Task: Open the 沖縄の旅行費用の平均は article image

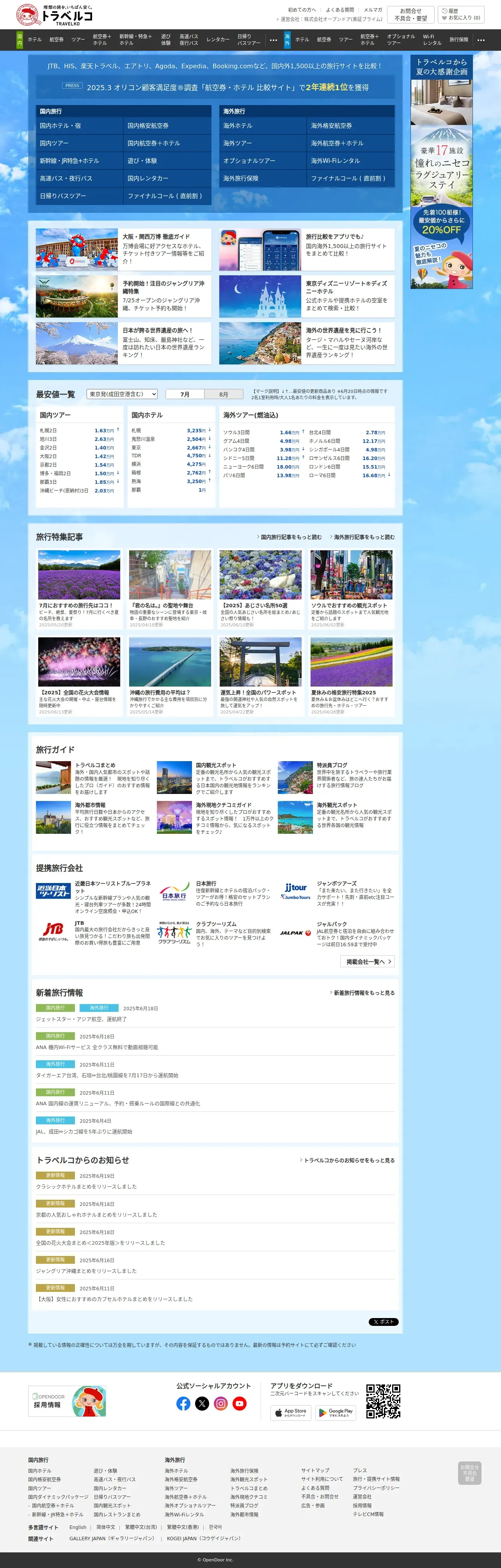Action: (x=170, y=662)
